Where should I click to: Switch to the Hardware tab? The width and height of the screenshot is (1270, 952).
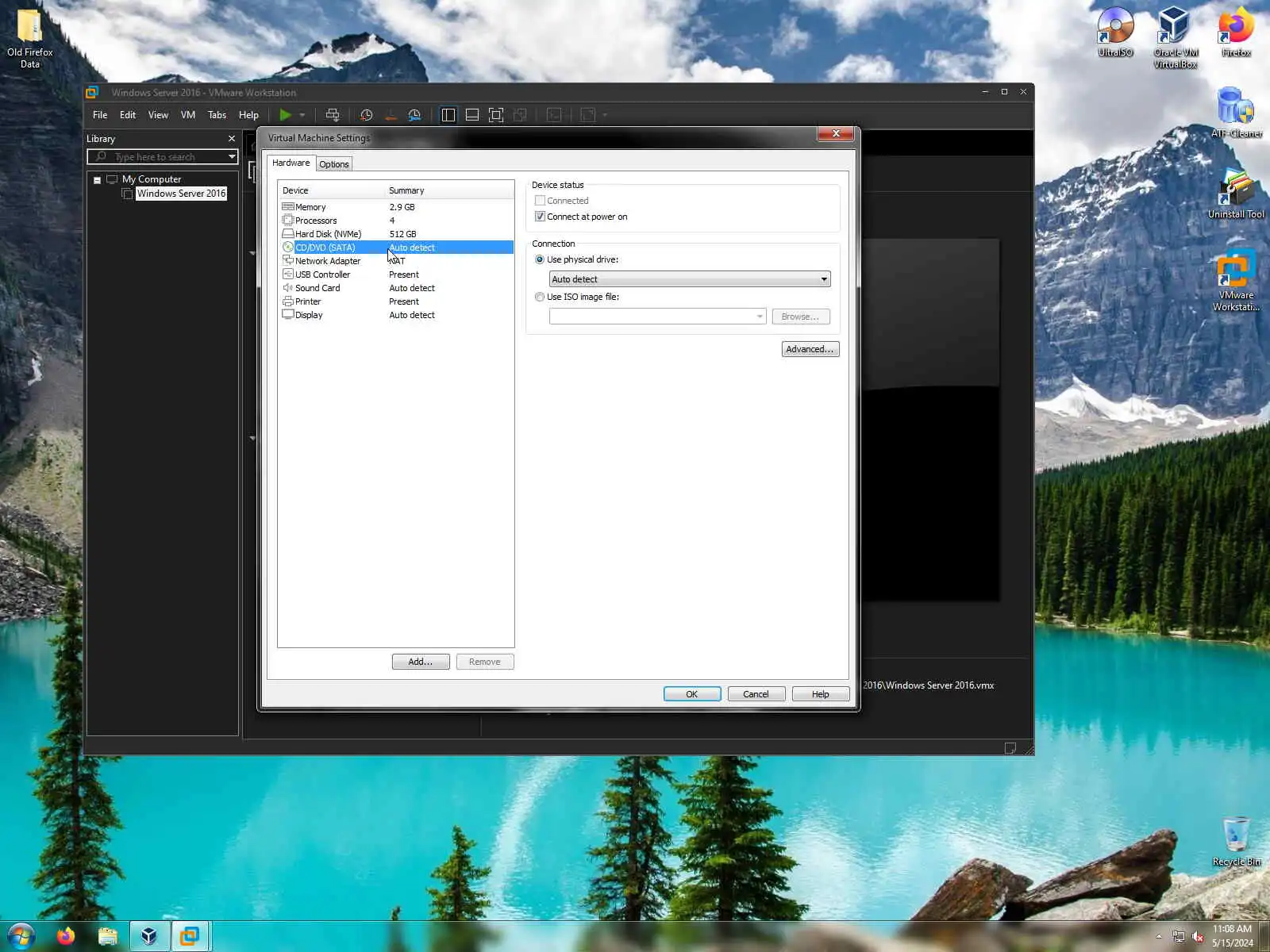(291, 163)
